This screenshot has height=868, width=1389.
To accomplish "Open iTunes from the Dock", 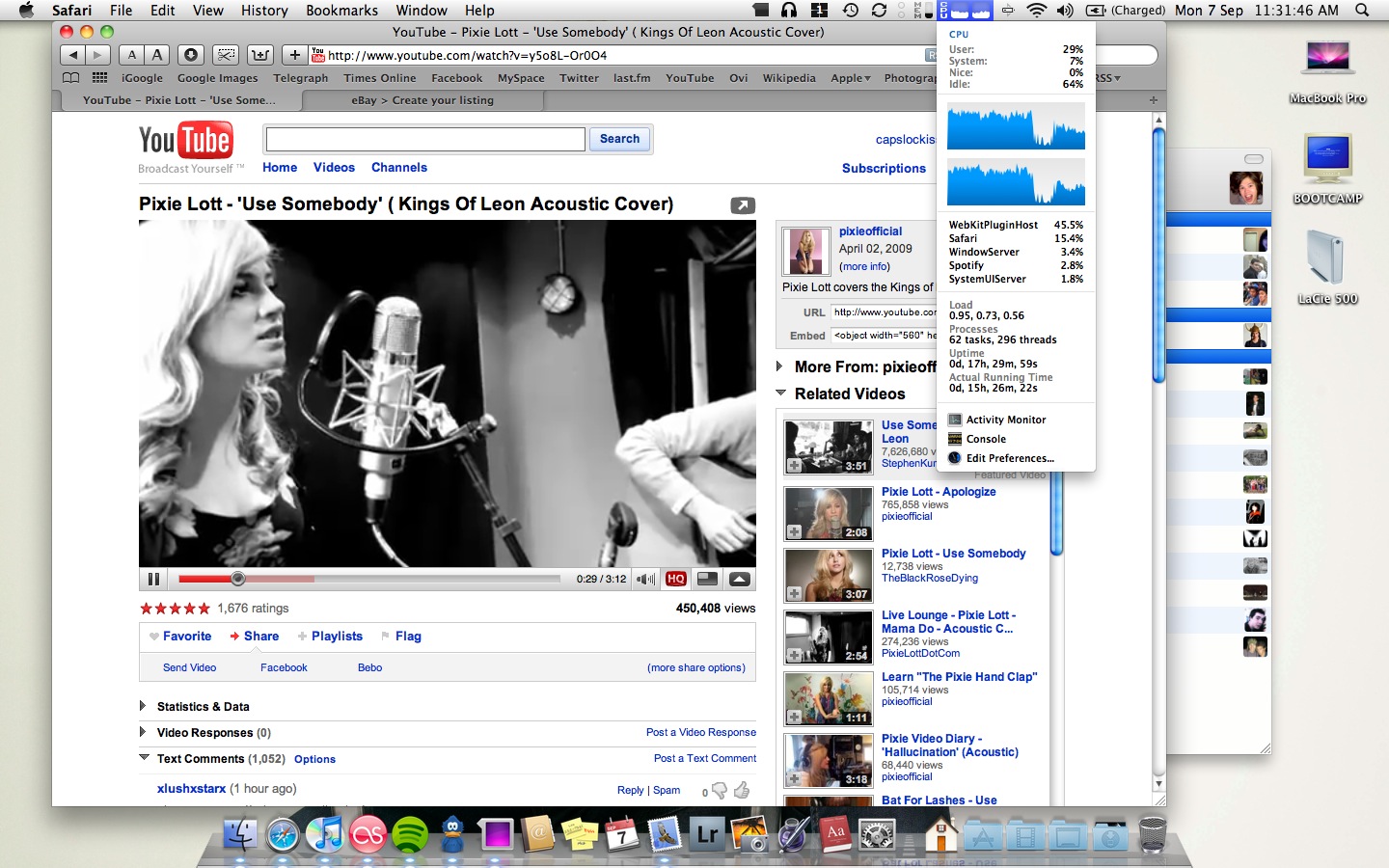I will coord(325,833).
